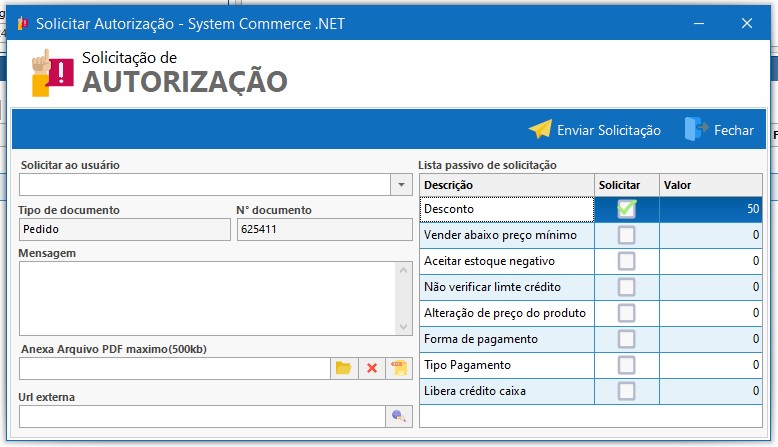Click the Fechar button text

pyautogui.click(x=734, y=130)
